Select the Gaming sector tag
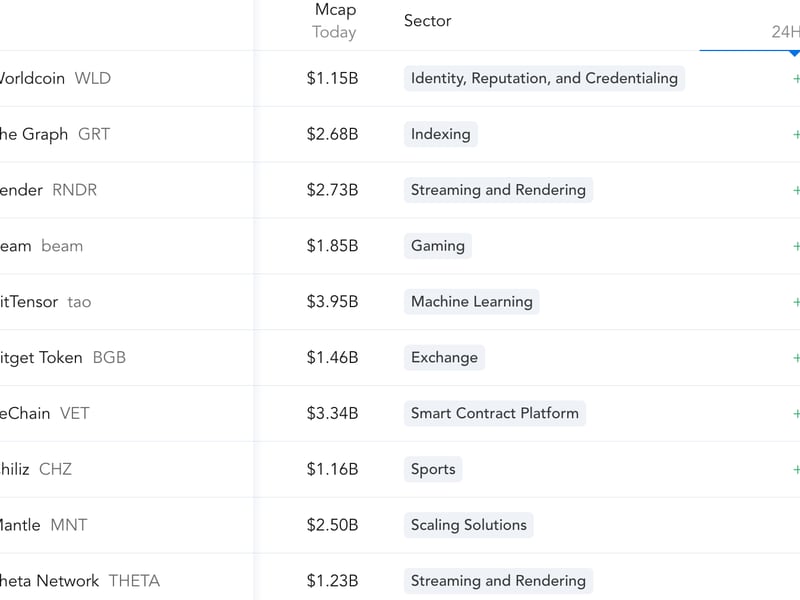The width and height of the screenshot is (800, 600). click(x=438, y=246)
